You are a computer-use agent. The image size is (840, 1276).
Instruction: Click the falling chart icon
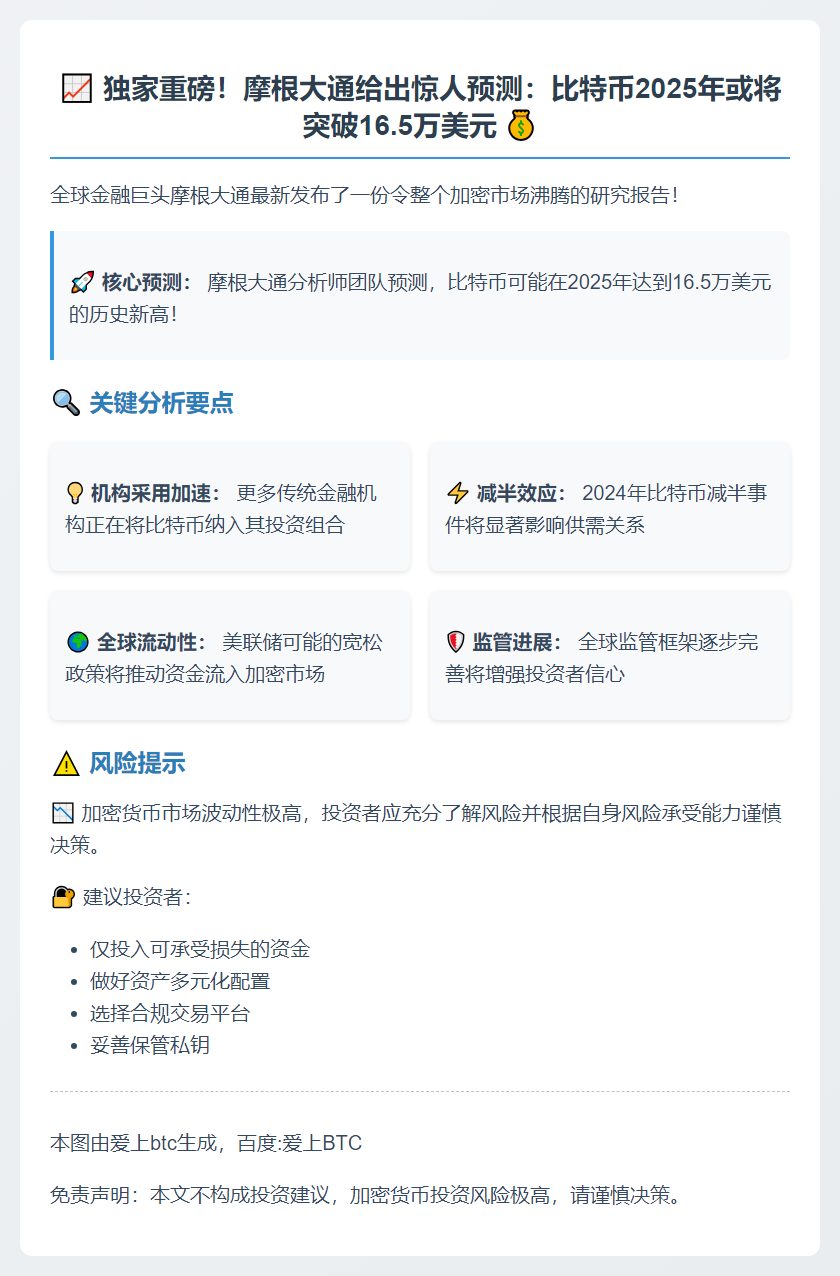[x=61, y=812]
